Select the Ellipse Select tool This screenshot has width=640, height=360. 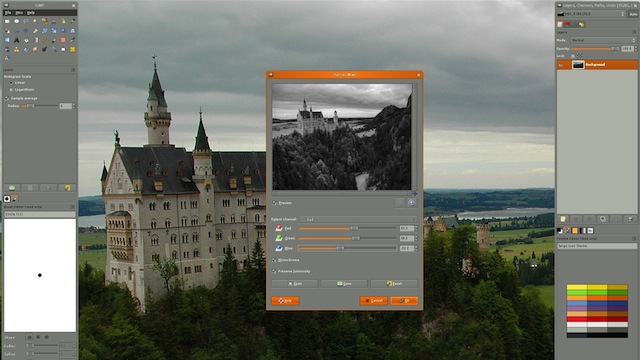coord(17,21)
